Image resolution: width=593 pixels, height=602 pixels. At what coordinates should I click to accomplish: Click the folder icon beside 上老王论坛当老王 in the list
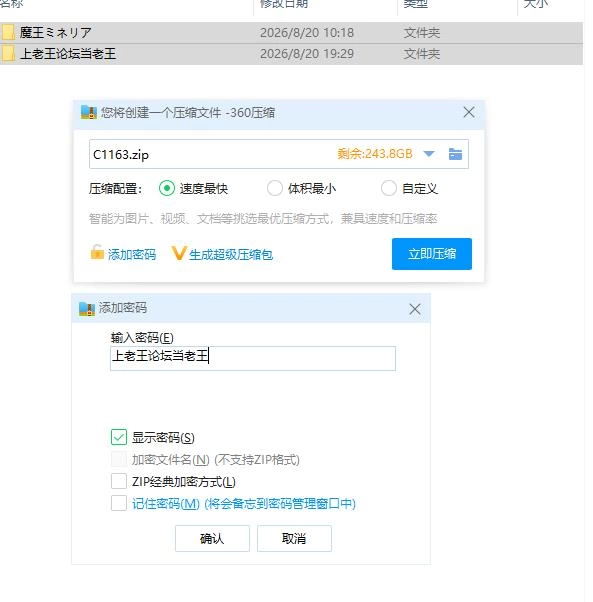(x=8, y=54)
